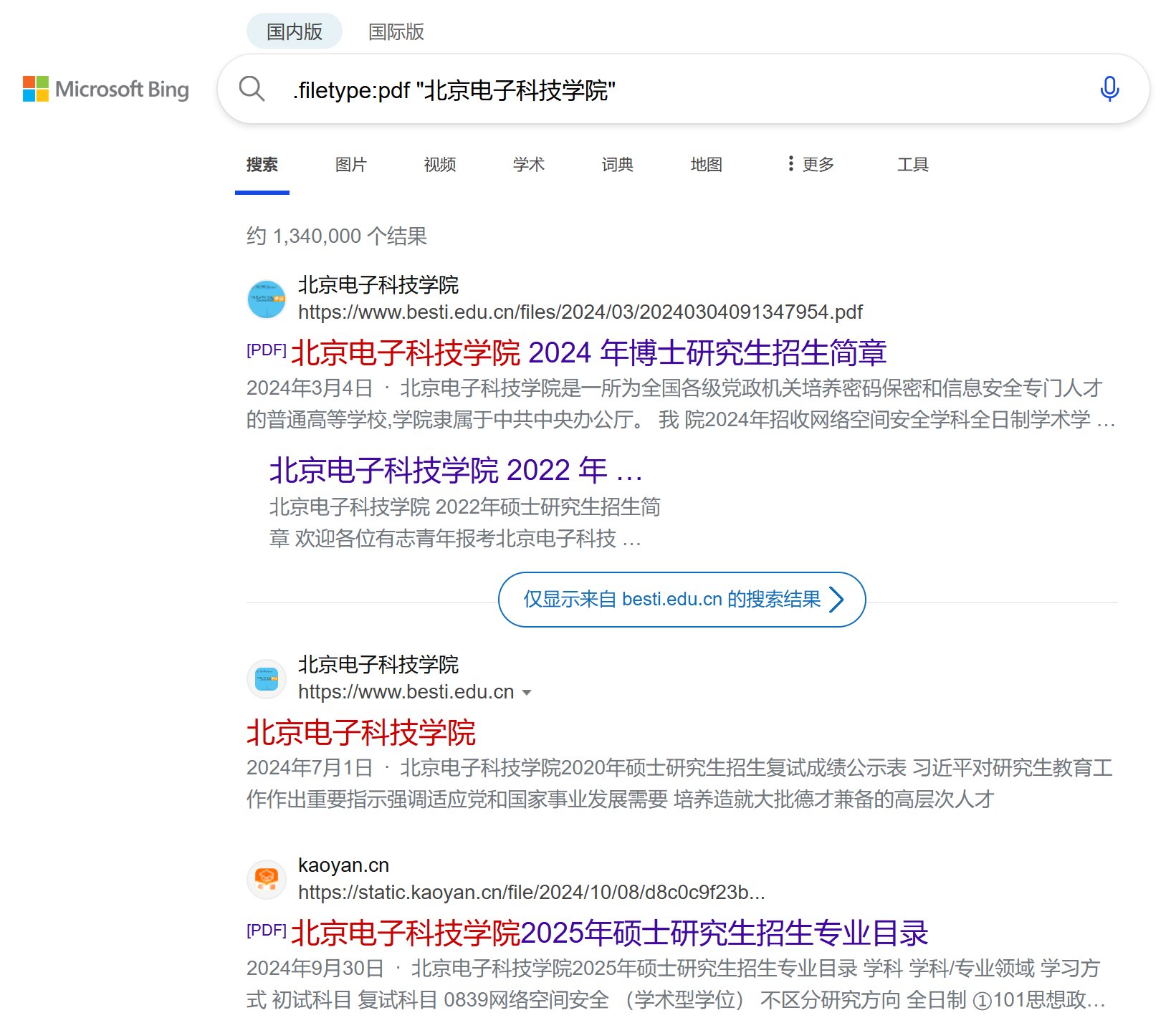The image size is (1176, 1028).
Task: Open 2024 年博士研究生招生简章 PDF result
Action: [x=589, y=352]
